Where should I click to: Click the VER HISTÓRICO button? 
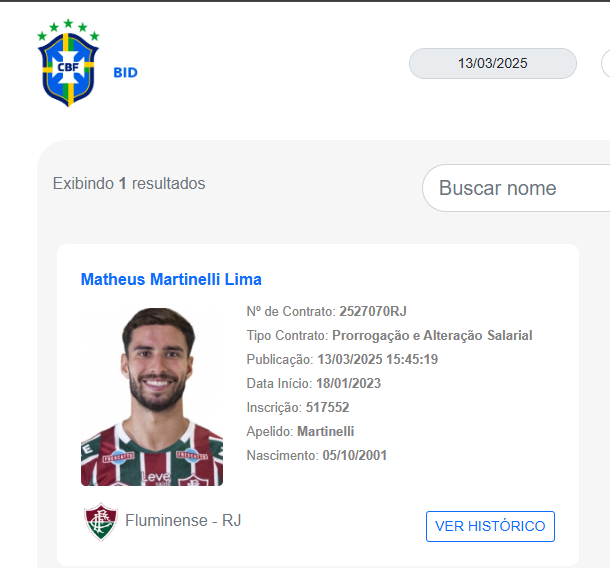[x=490, y=526]
